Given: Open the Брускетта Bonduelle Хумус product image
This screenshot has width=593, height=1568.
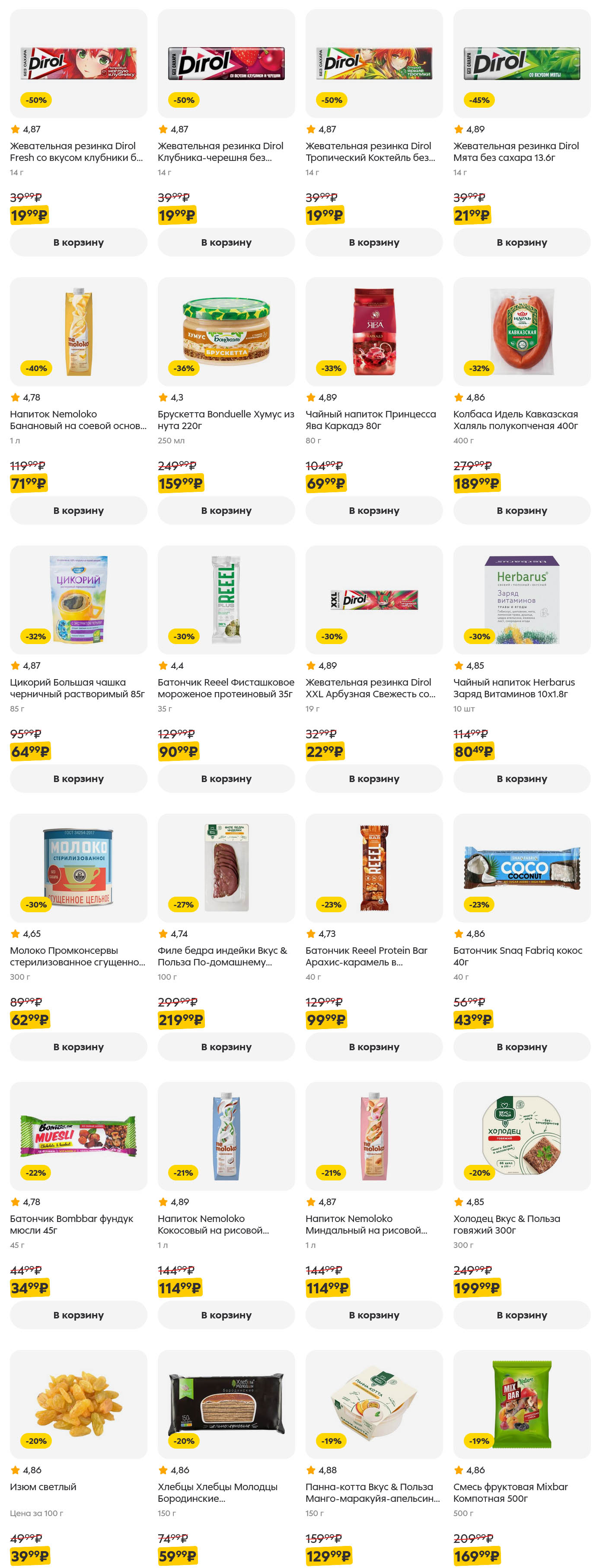Looking at the screenshot, I should pos(226,332).
